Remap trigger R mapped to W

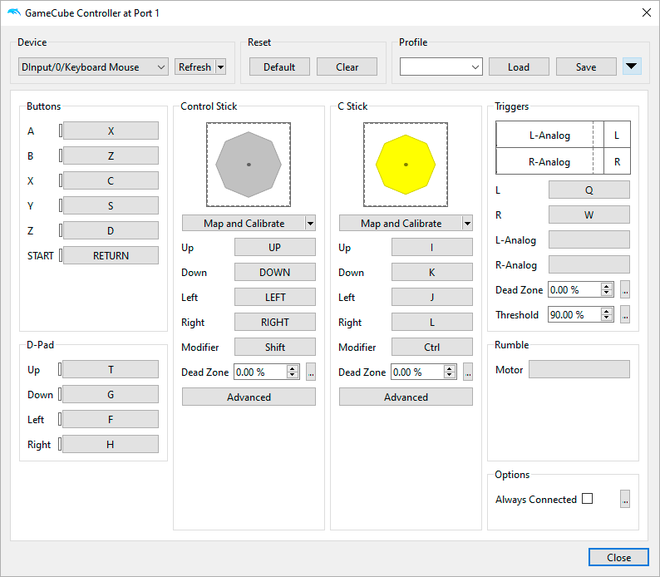click(x=589, y=215)
